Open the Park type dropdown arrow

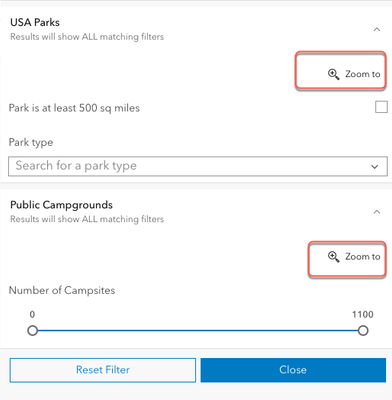pyautogui.click(x=375, y=166)
